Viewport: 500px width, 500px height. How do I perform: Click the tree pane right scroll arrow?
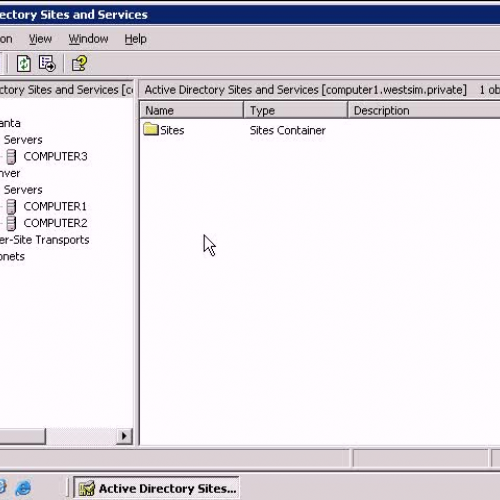point(124,436)
